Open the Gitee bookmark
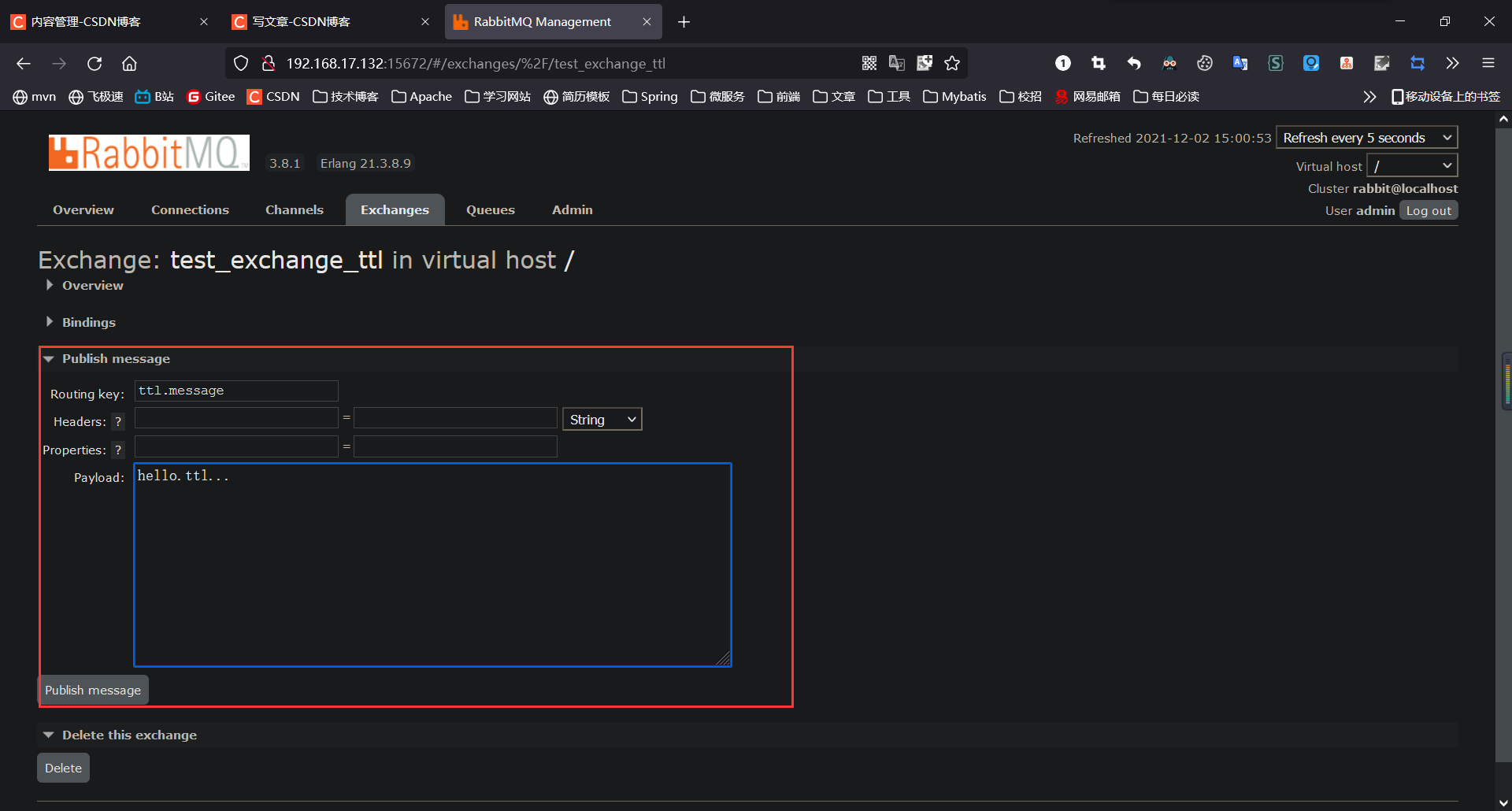The height and width of the screenshot is (811, 1512). 211,97
